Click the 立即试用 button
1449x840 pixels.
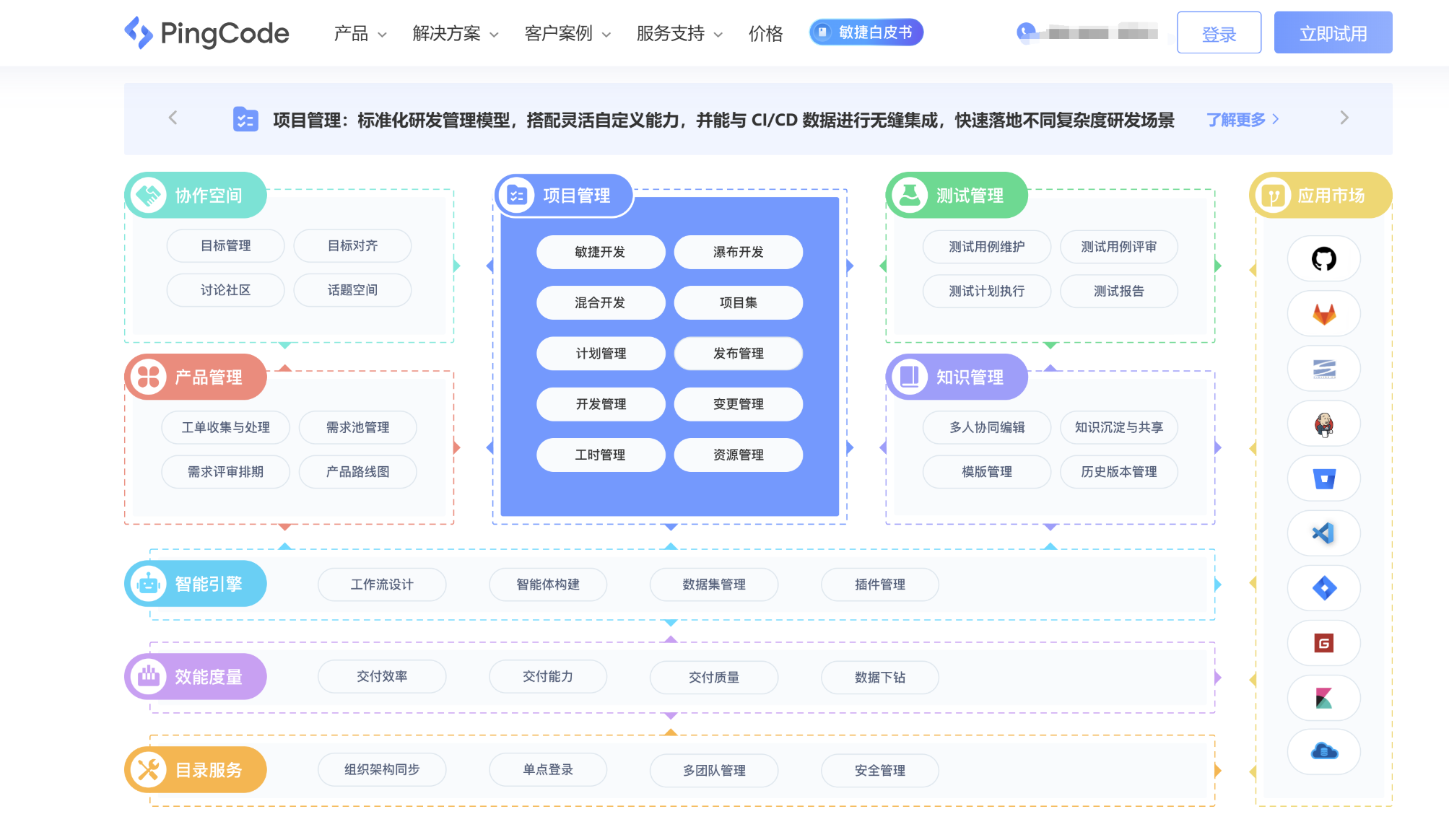[1333, 32]
